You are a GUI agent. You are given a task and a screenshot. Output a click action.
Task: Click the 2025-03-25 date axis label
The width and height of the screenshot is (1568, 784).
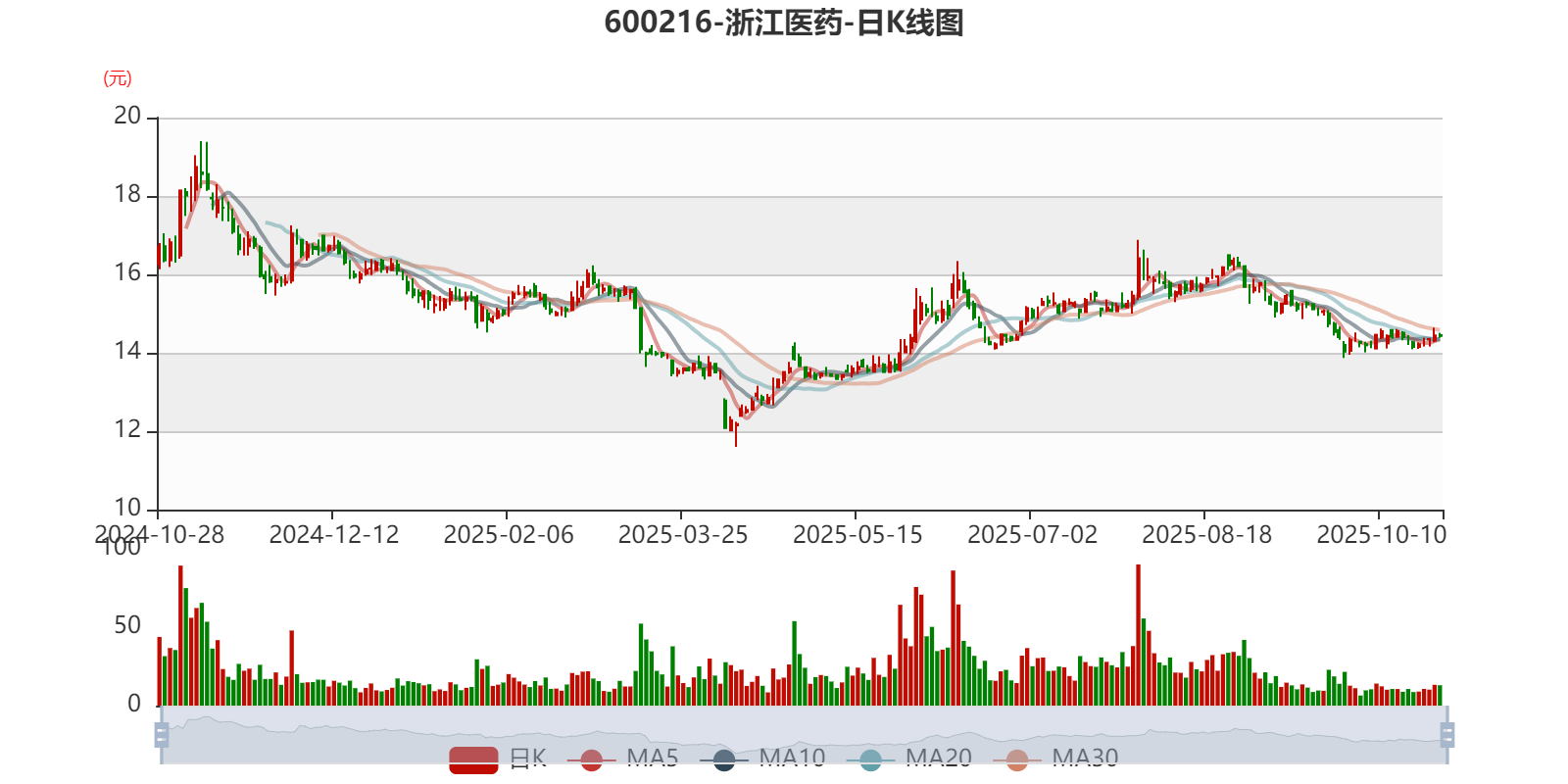pos(683,534)
